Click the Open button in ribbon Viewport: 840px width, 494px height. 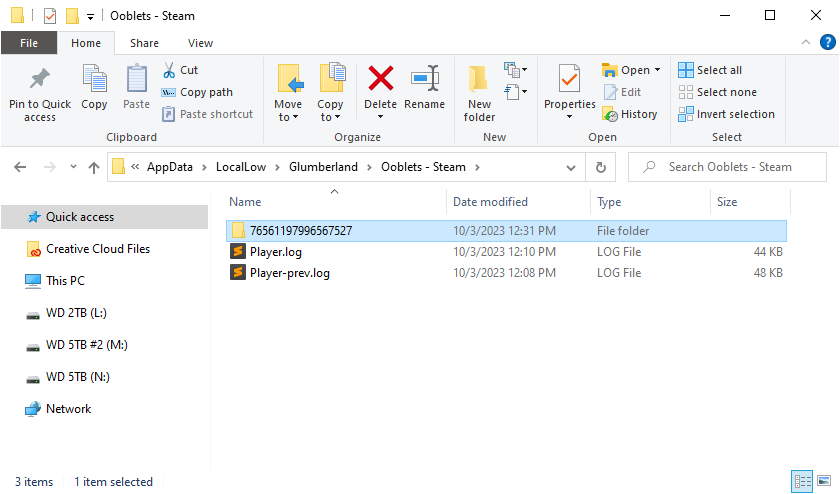pos(626,70)
